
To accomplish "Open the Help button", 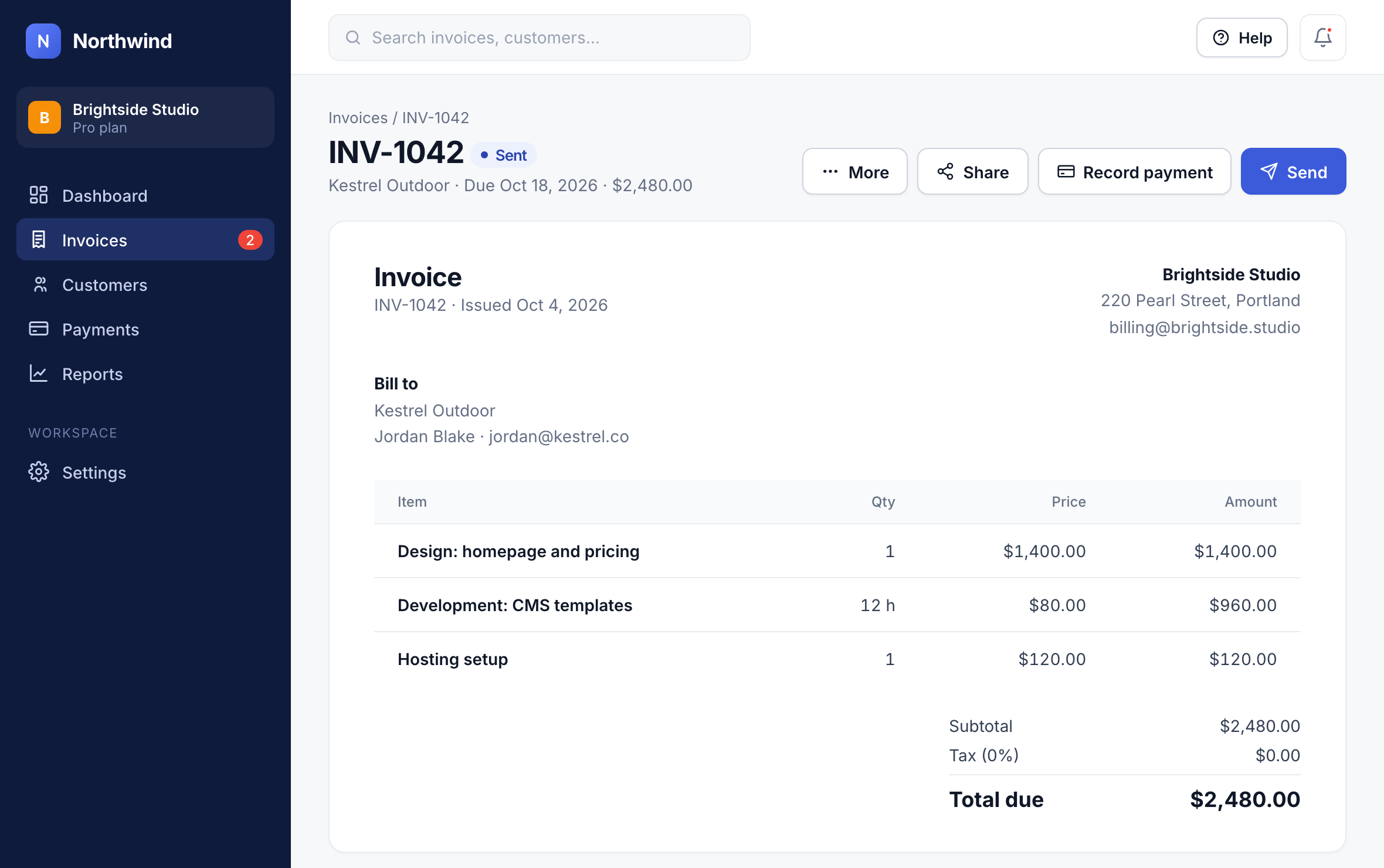I will point(1242,38).
